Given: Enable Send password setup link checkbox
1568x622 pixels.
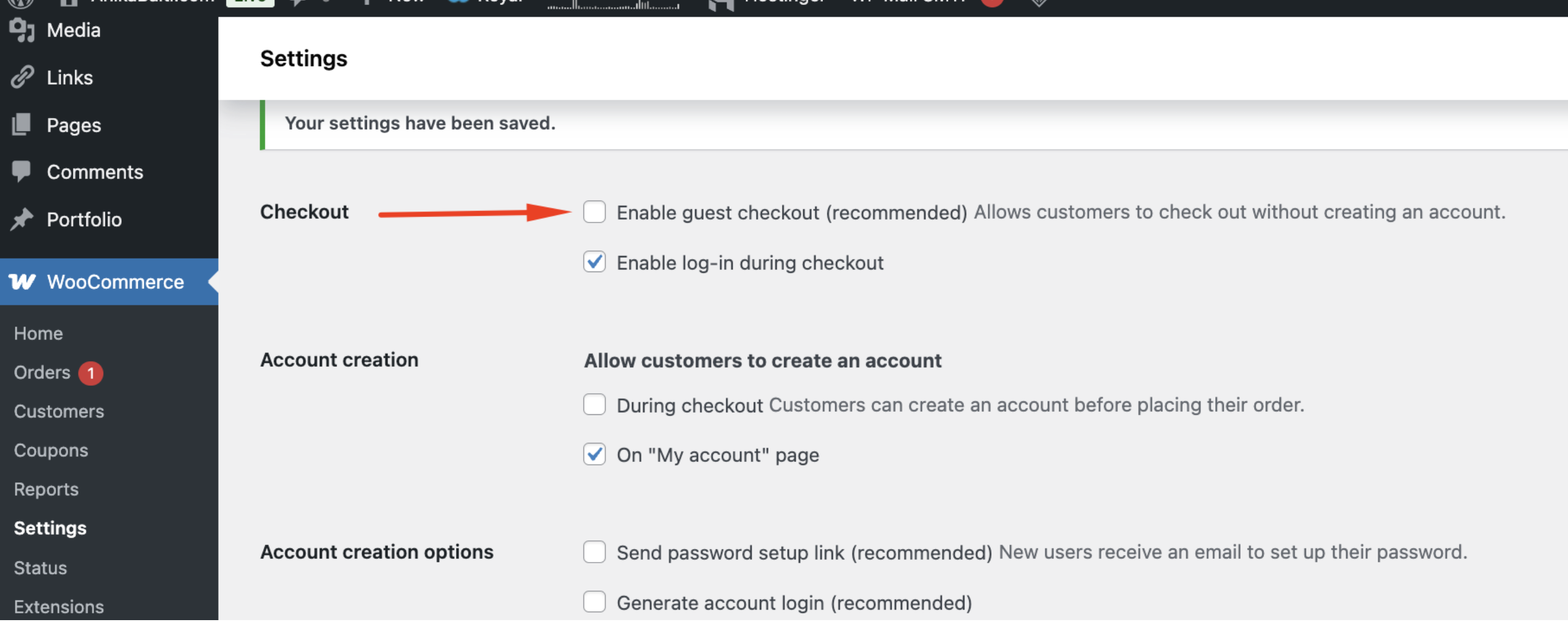Looking at the screenshot, I should coord(594,552).
